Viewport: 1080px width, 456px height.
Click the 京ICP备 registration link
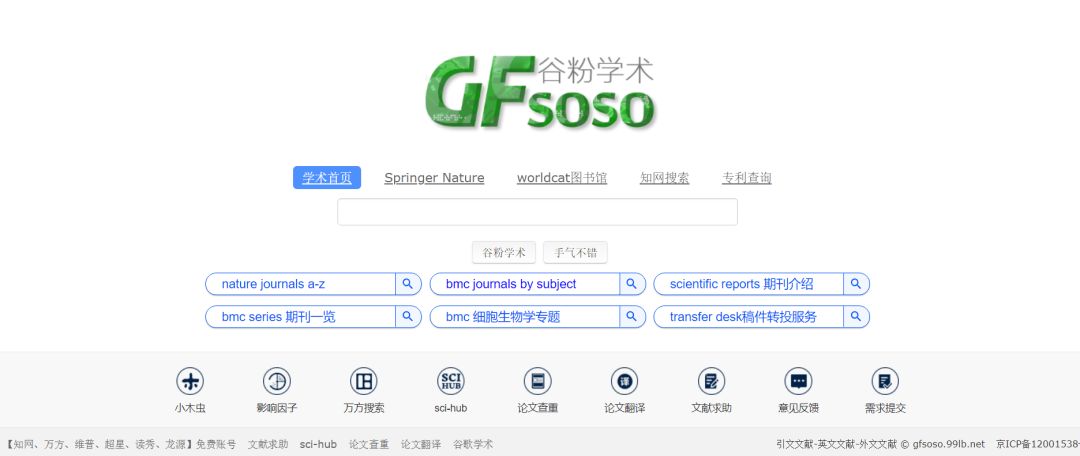1038,444
